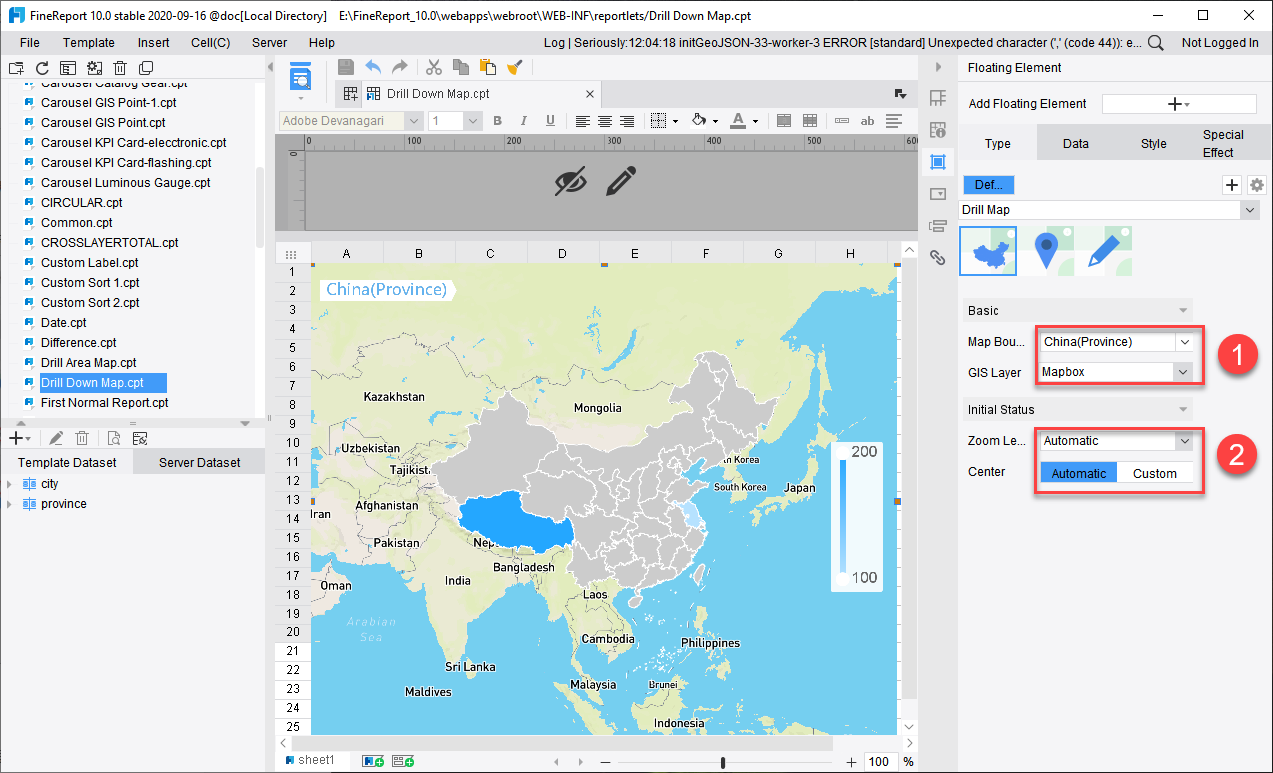Set Center to Custom
1273x773 pixels.
point(1155,473)
